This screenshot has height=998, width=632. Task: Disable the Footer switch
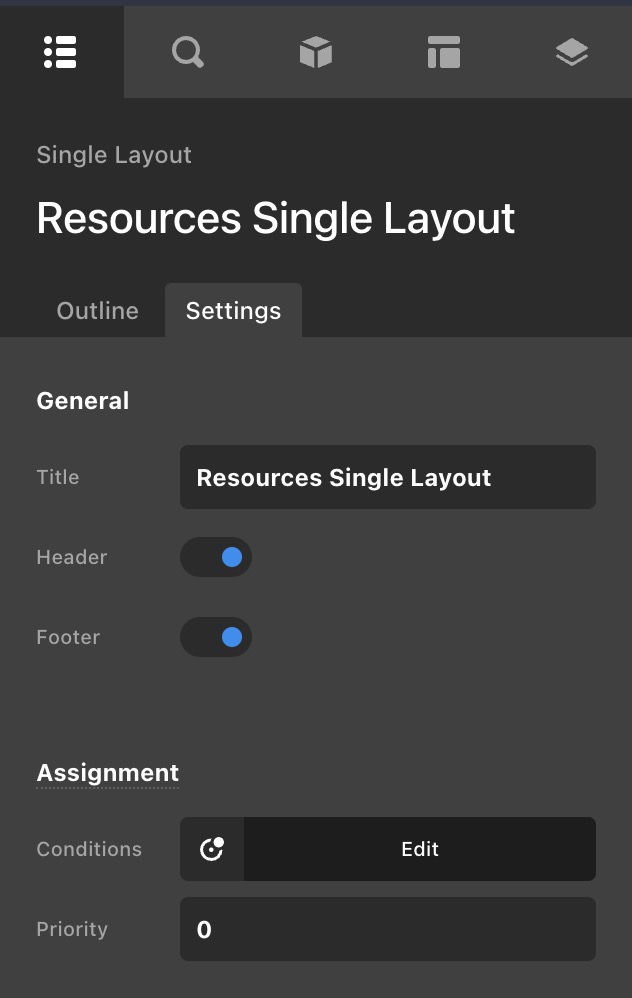coord(216,637)
